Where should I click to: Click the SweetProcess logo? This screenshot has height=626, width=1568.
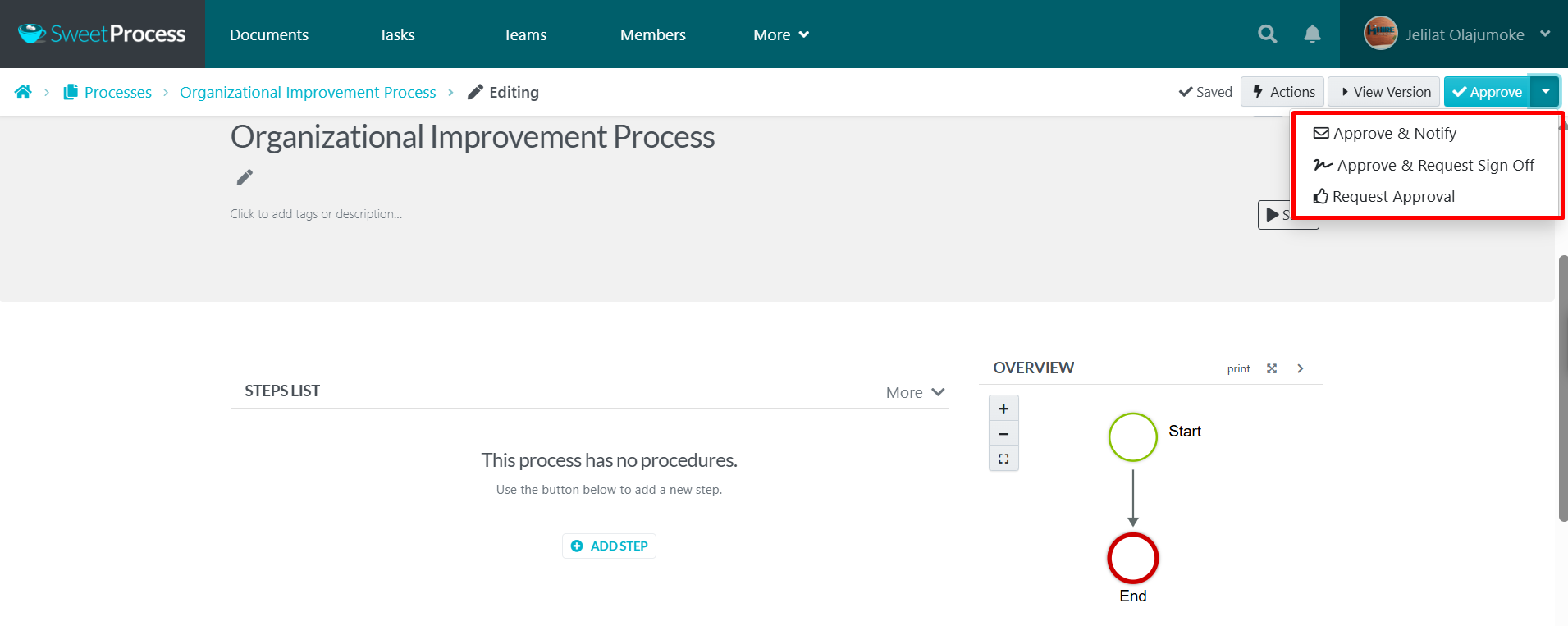tap(102, 34)
